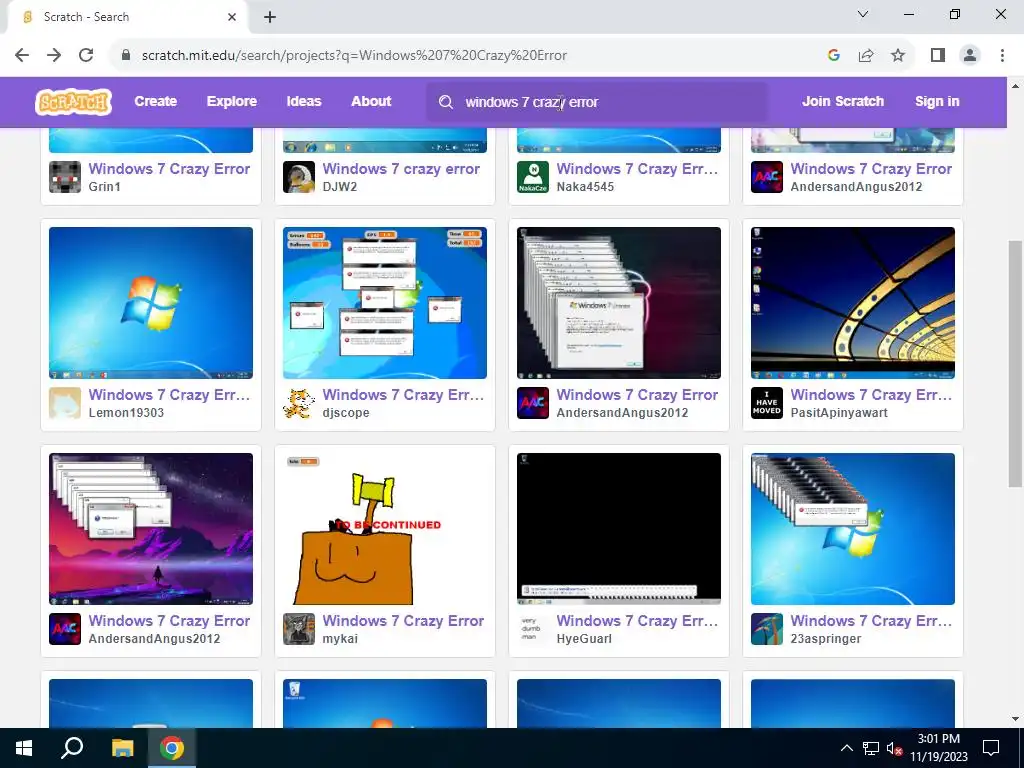The height and width of the screenshot is (768, 1024).
Task: Open a new tab with the plus button
Action: (270, 17)
